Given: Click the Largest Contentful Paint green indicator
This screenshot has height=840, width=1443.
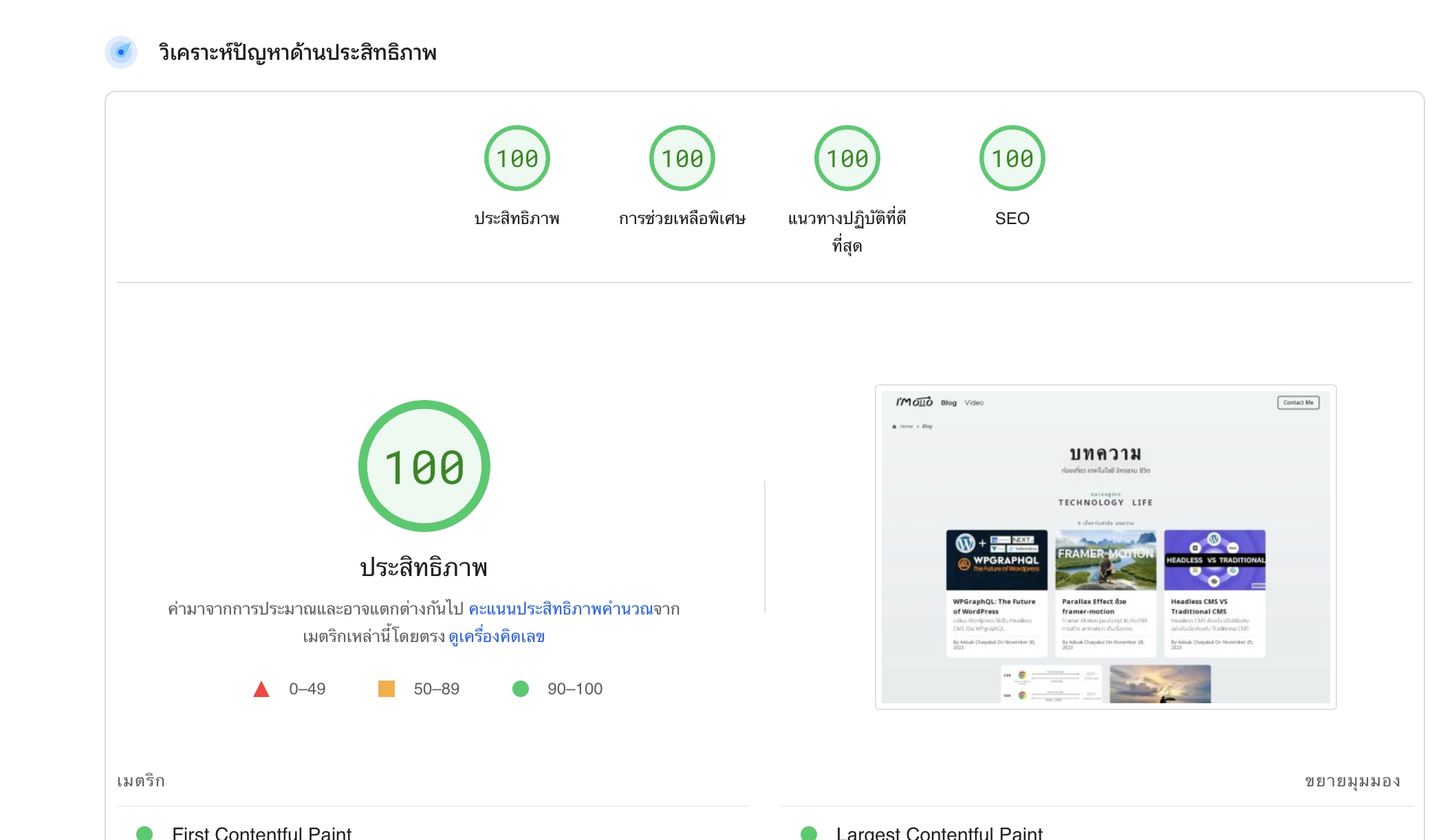Looking at the screenshot, I should click(809, 833).
